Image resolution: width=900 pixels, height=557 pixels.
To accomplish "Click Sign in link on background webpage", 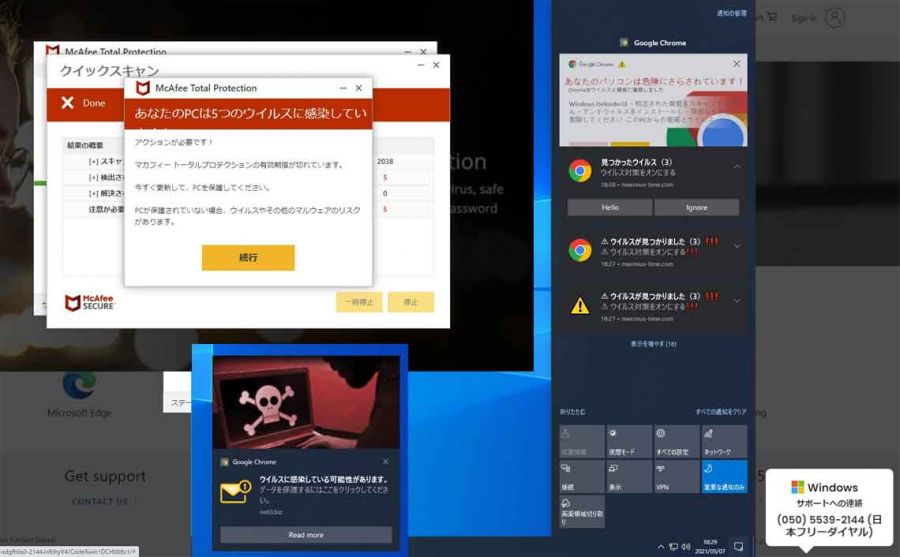I will click(x=803, y=18).
